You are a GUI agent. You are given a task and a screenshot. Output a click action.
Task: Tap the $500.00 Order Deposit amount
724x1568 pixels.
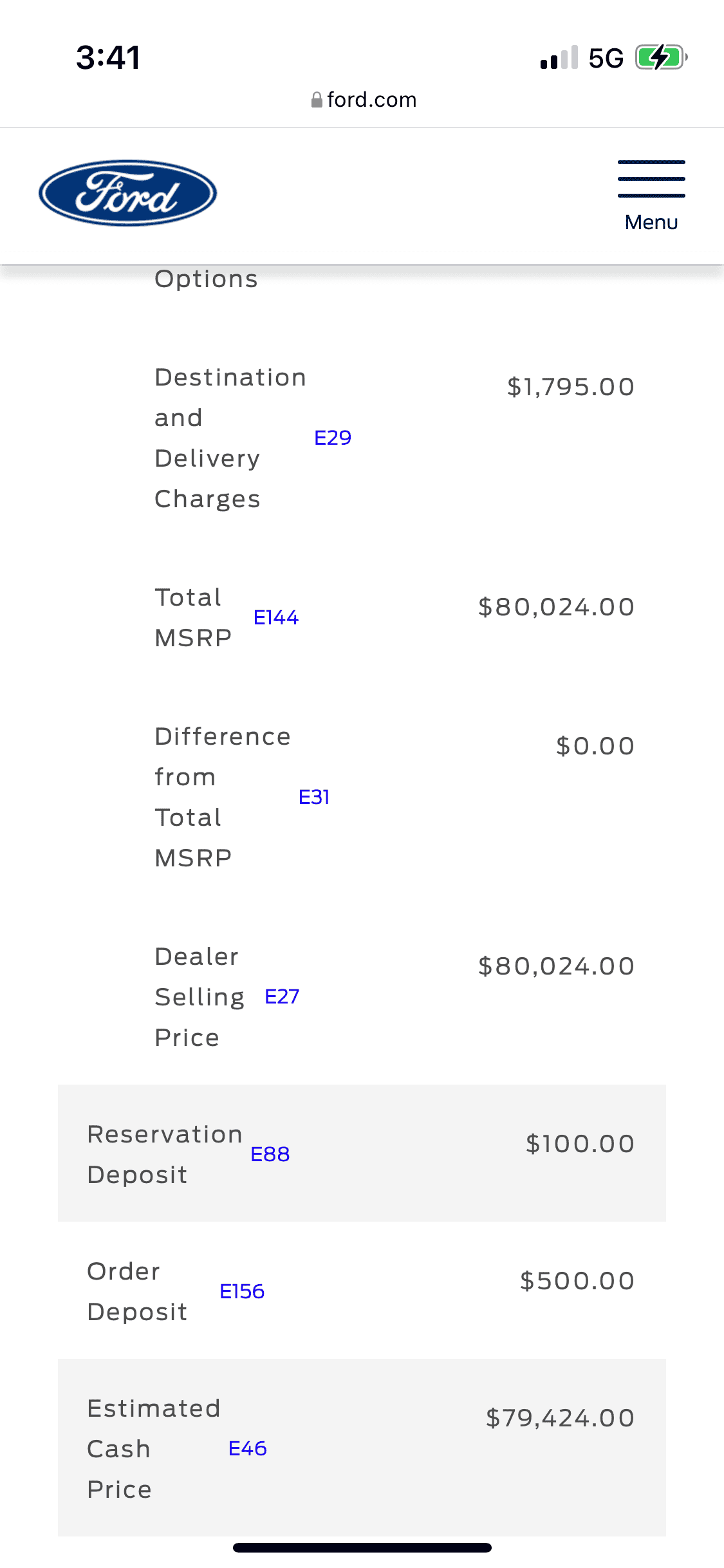click(577, 1281)
